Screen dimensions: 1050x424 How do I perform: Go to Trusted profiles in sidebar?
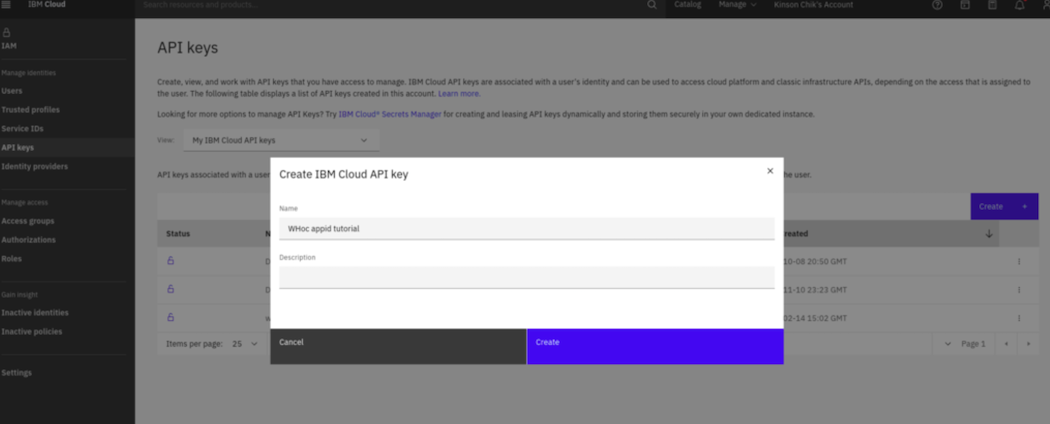pyautogui.click(x=30, y=110)
